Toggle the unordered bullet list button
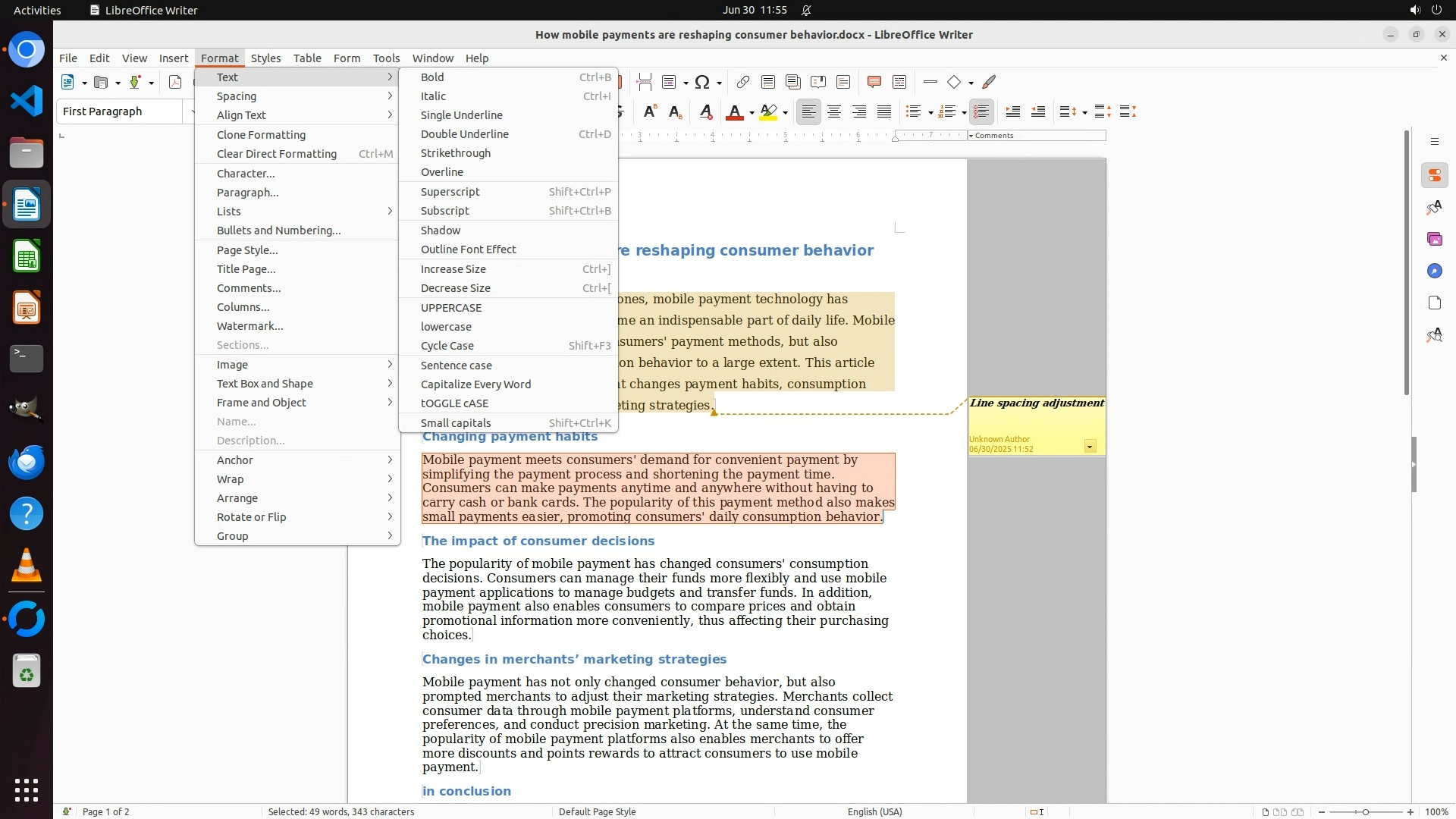Screen dimensions: 1456x819 [x=913, y=111]
